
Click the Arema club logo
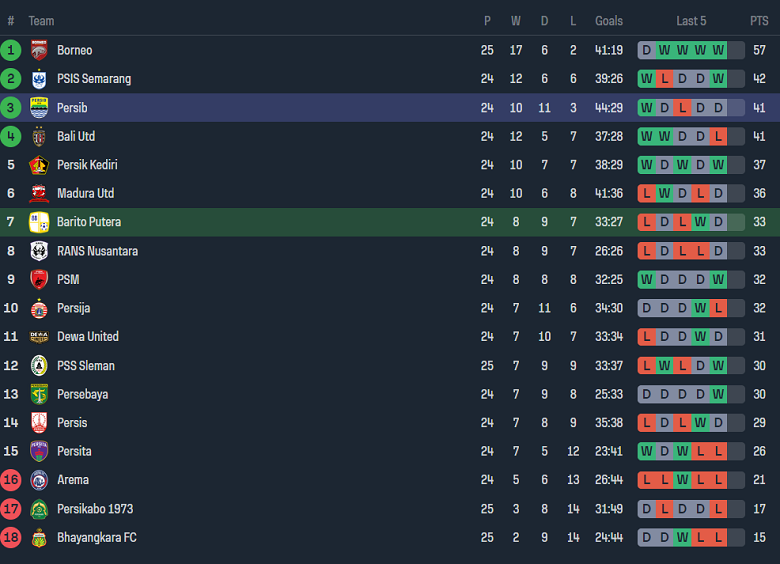click(x=39, y=480)
